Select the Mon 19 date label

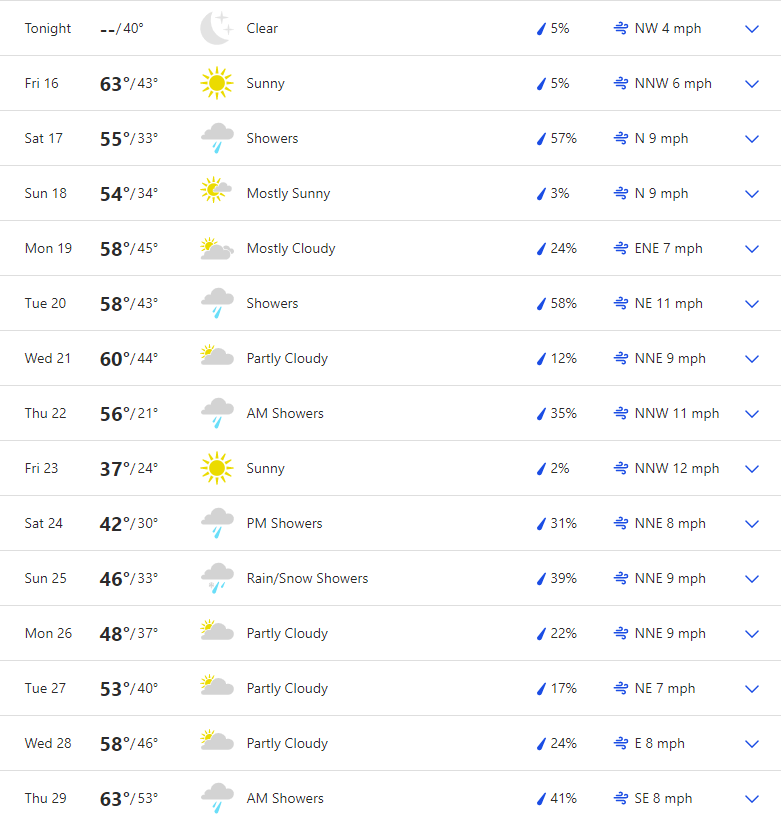[x=48, y=248]
